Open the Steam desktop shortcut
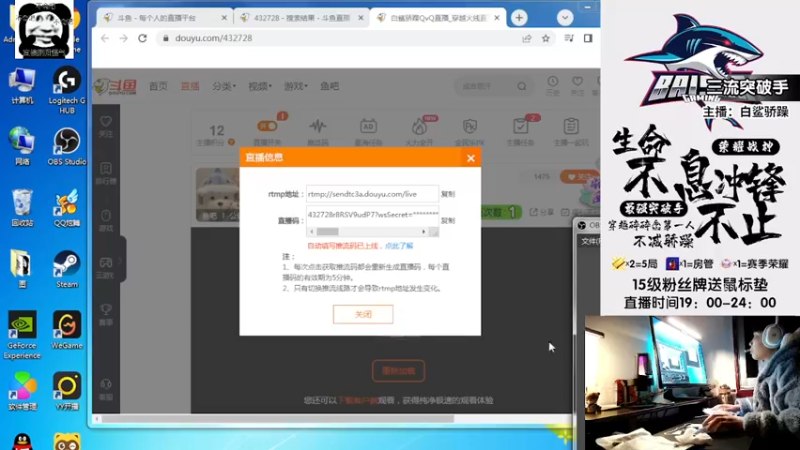This screenshot has height=450, width=800. tap(67, 269)
